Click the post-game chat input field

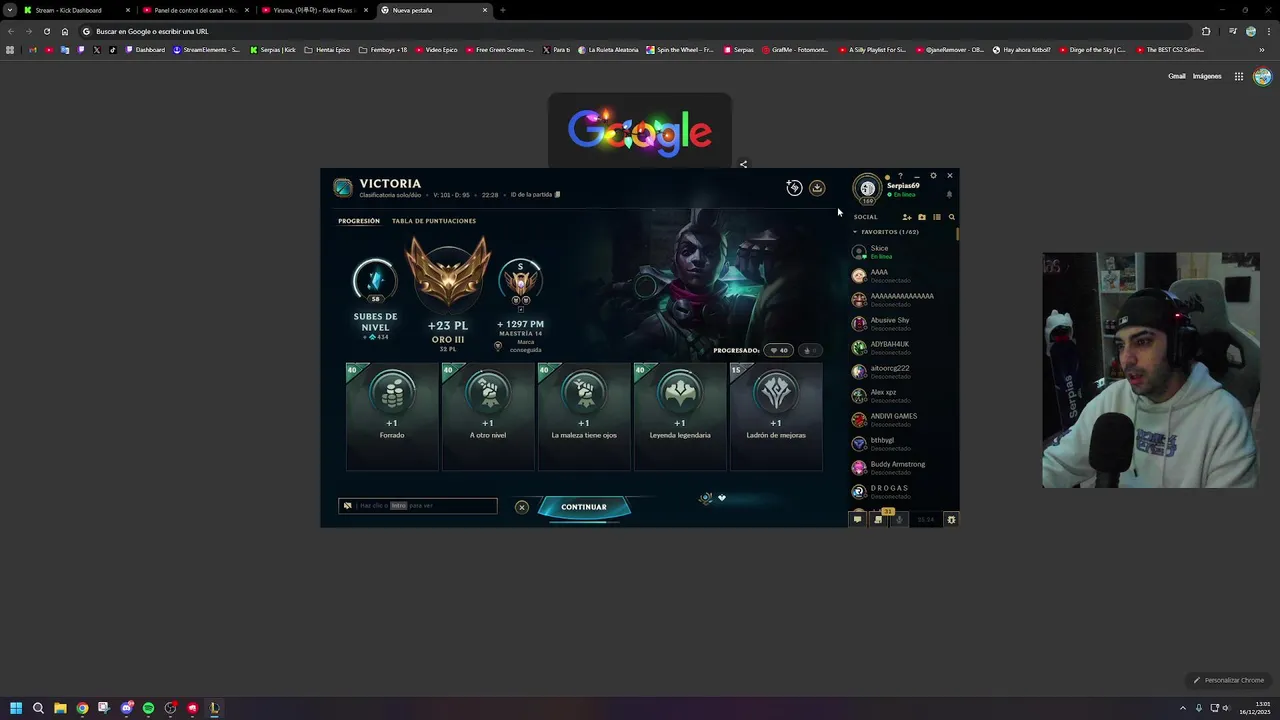(418, 506)
